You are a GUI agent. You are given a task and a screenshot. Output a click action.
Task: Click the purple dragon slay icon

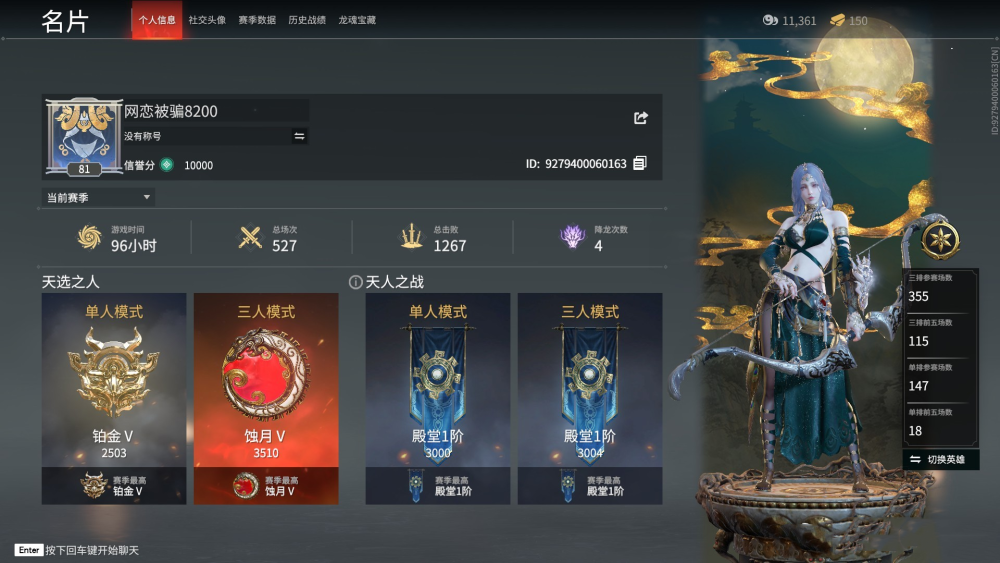pyautogui.click(x=572, y=237)
